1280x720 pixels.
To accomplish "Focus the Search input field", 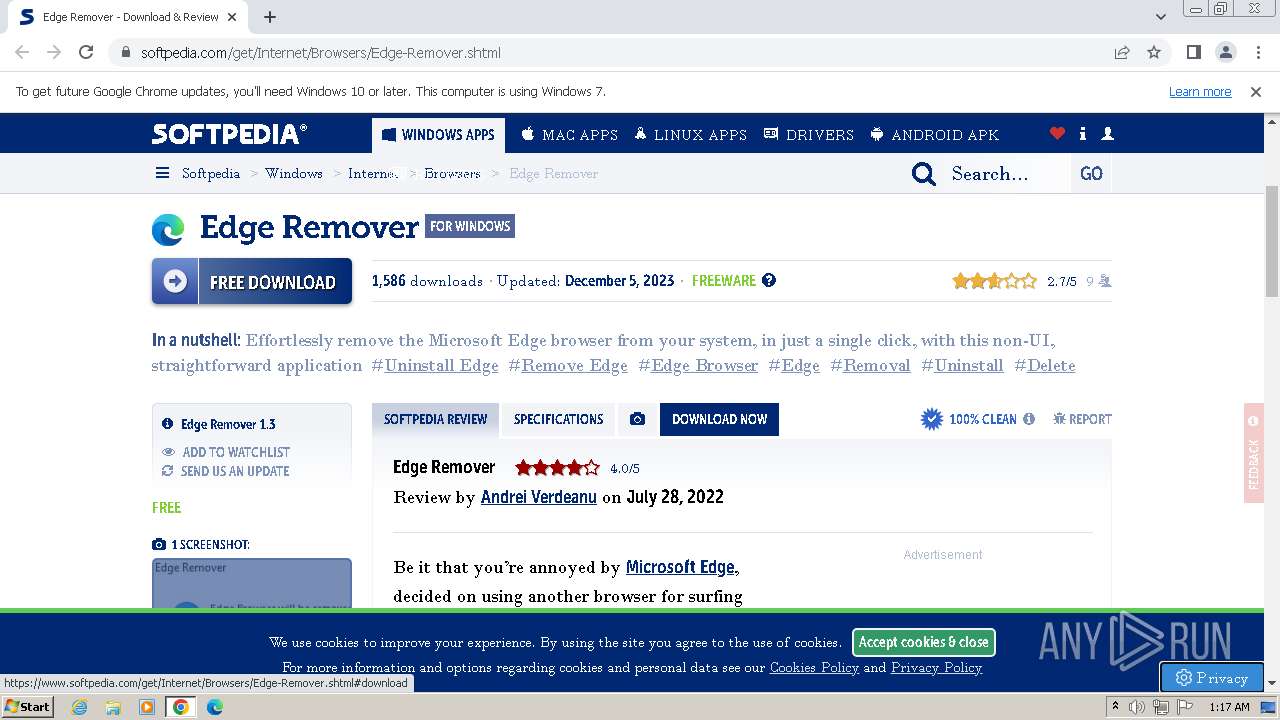I will [1005, 174].
